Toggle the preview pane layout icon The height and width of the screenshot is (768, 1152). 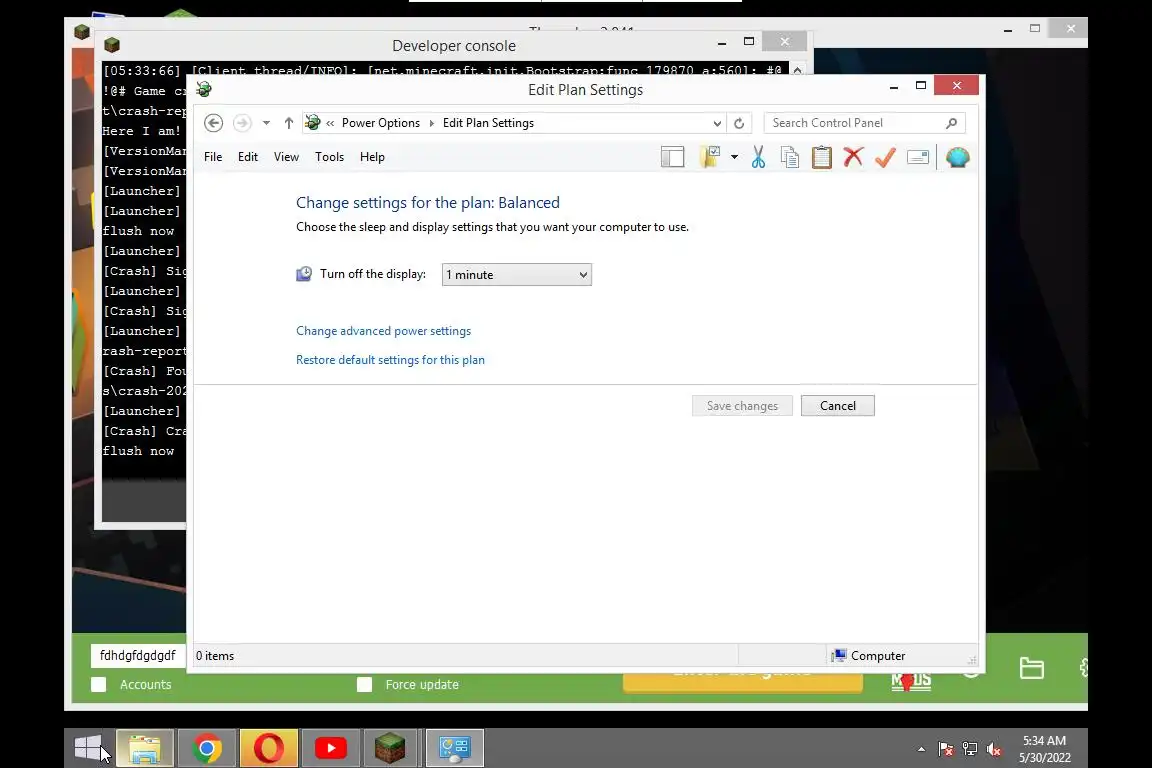click(x=672, y=157)
